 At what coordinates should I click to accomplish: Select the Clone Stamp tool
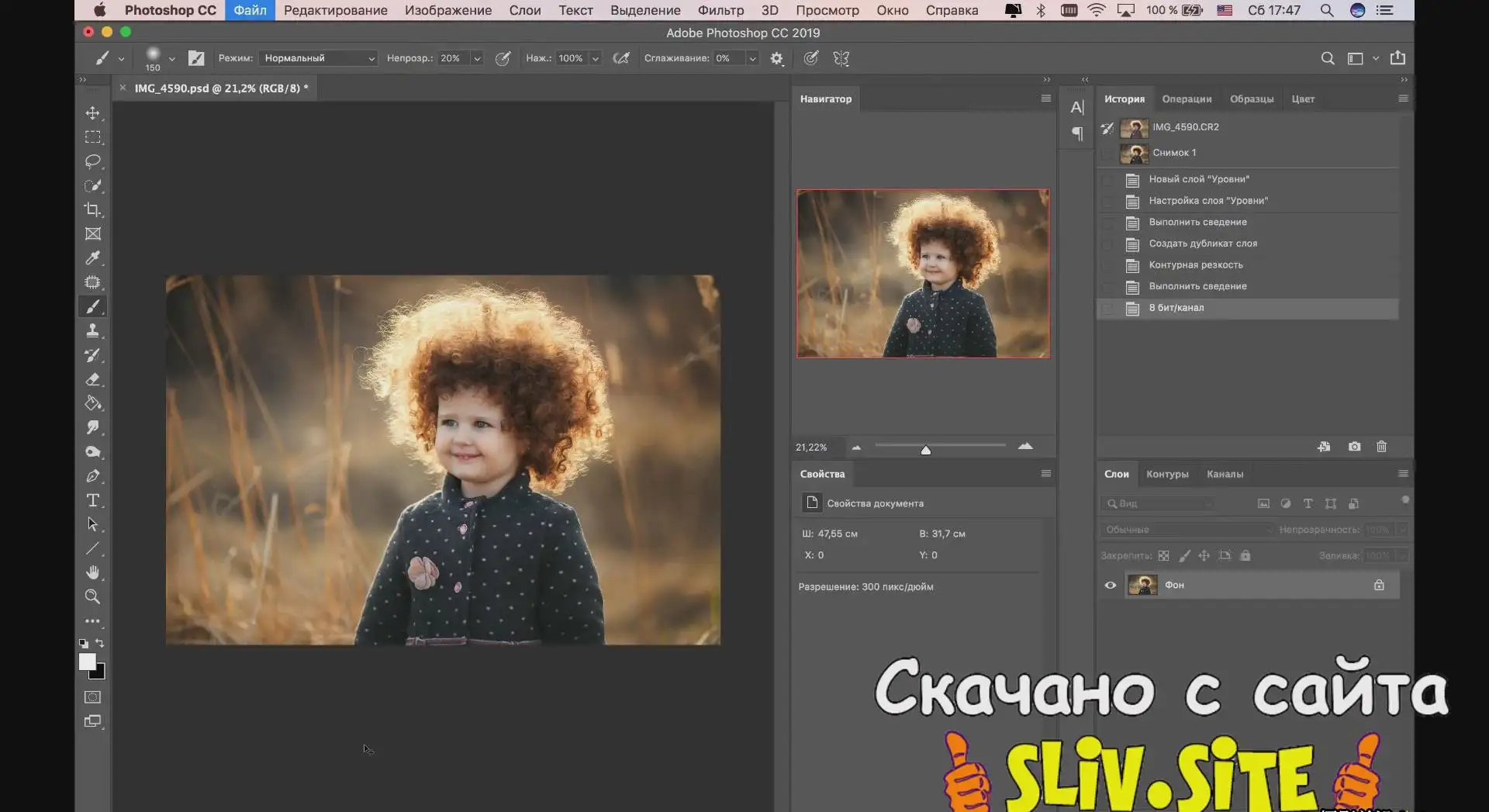pos(93,330)
